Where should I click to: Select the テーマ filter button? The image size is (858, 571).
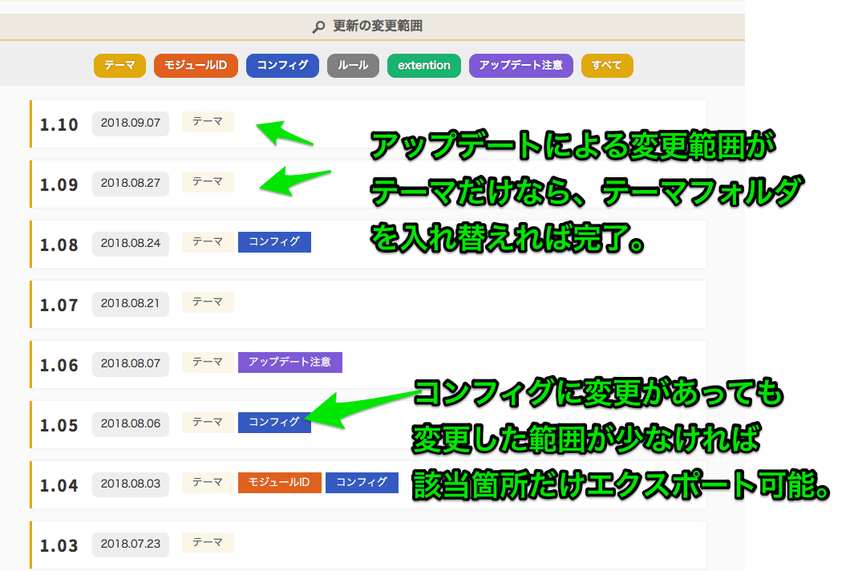(x=120, y=66)
